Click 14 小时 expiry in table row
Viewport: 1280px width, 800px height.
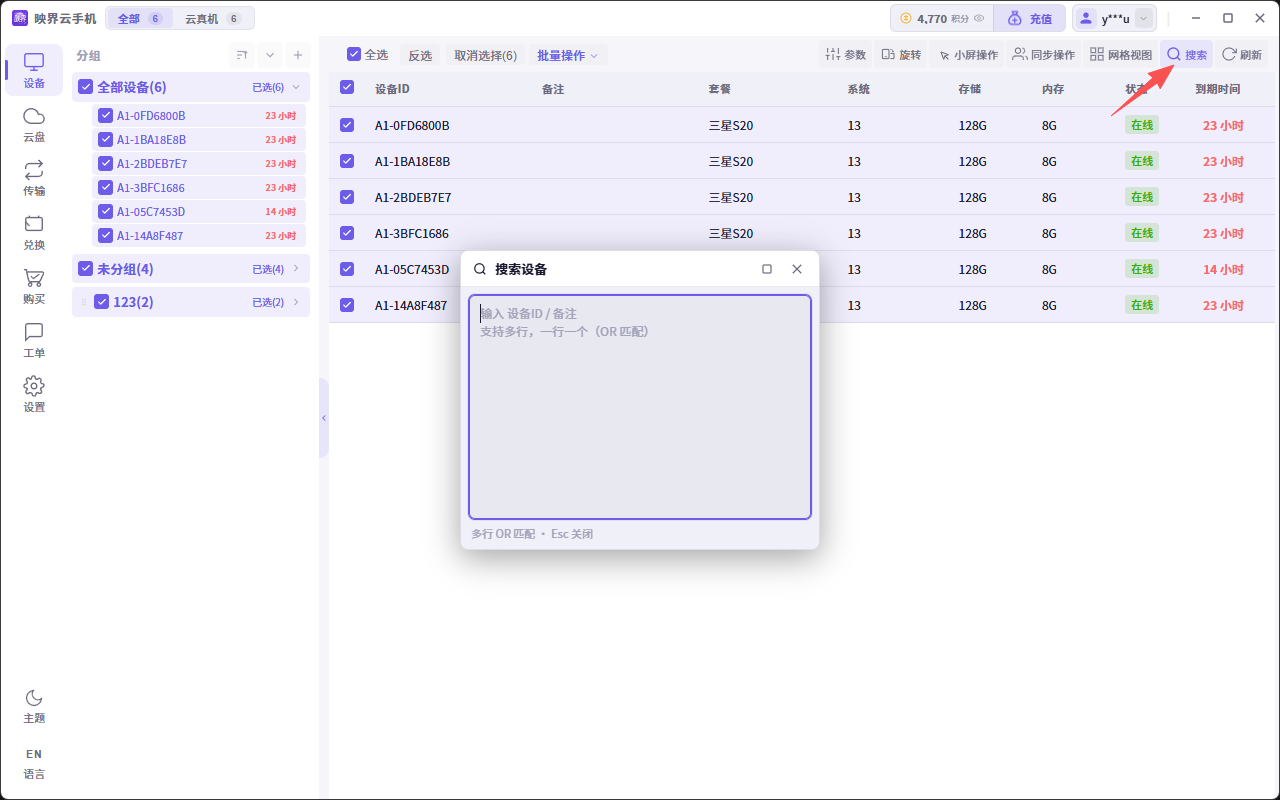1223,269
